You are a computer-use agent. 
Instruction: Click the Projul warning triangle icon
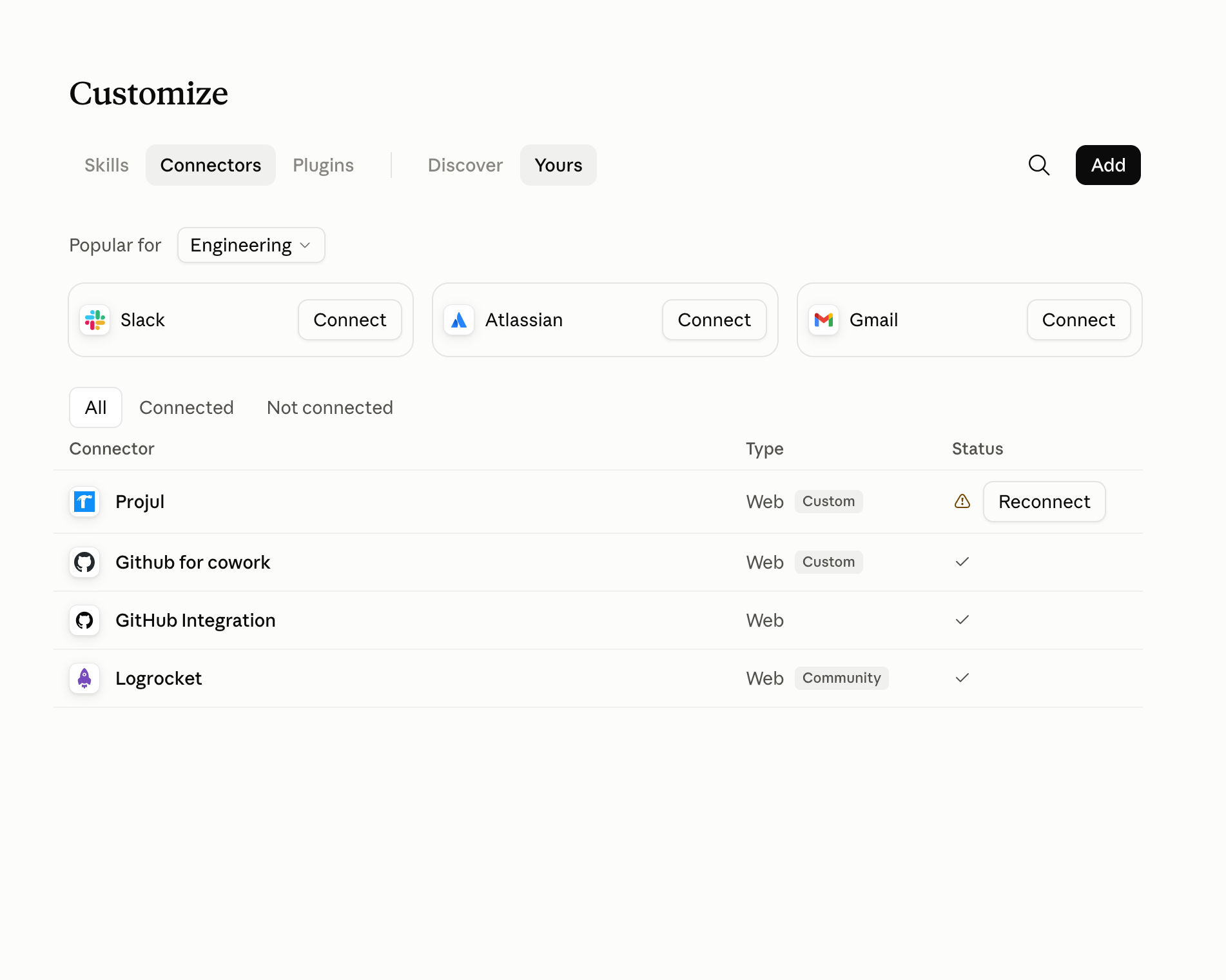pyautogui.click(x=962, y=501)
